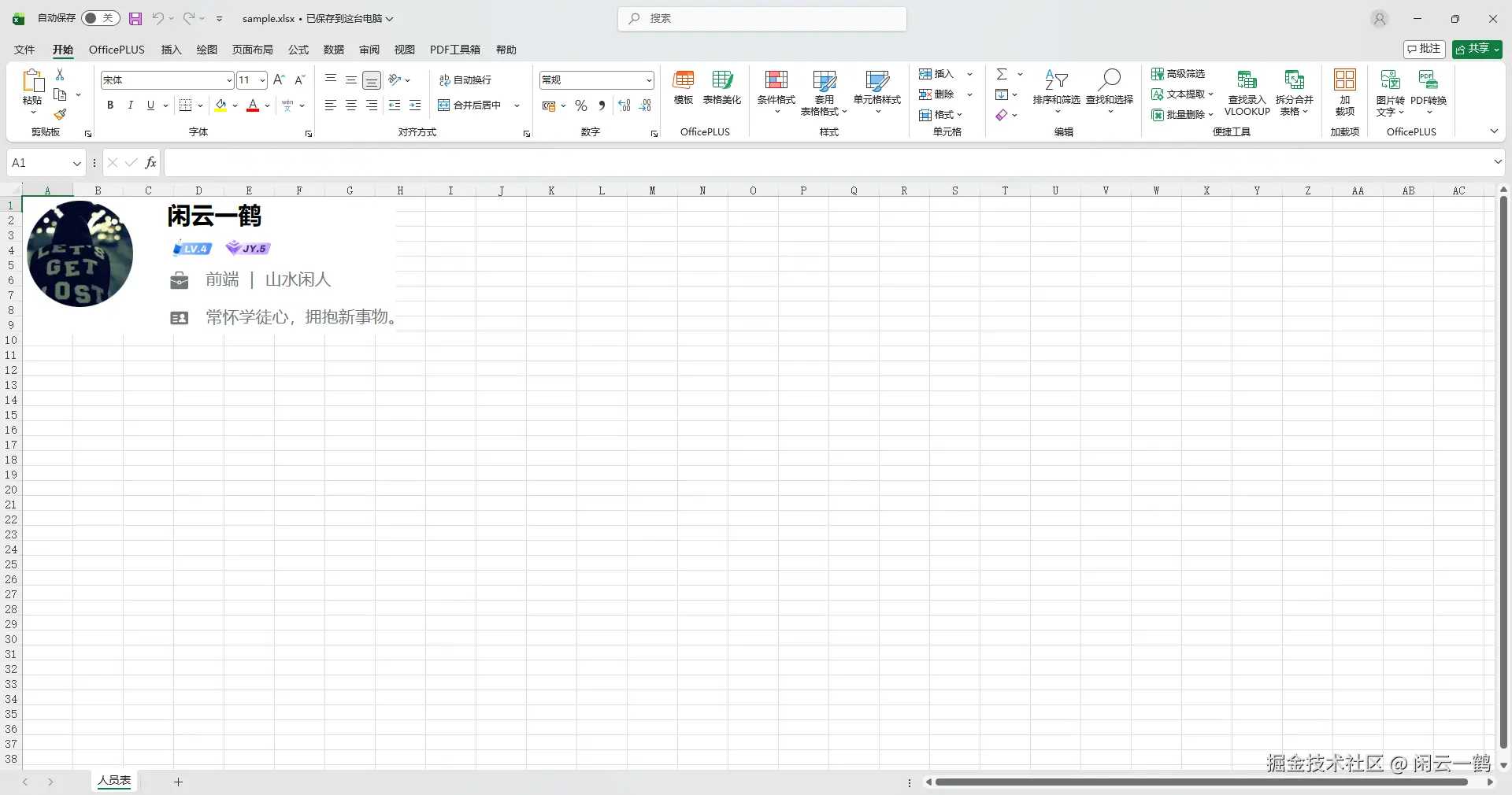Open the 排序和筛选 sort and filter dropdown
Screen dimensions: 1512x795
click(x=1057, y=93)
